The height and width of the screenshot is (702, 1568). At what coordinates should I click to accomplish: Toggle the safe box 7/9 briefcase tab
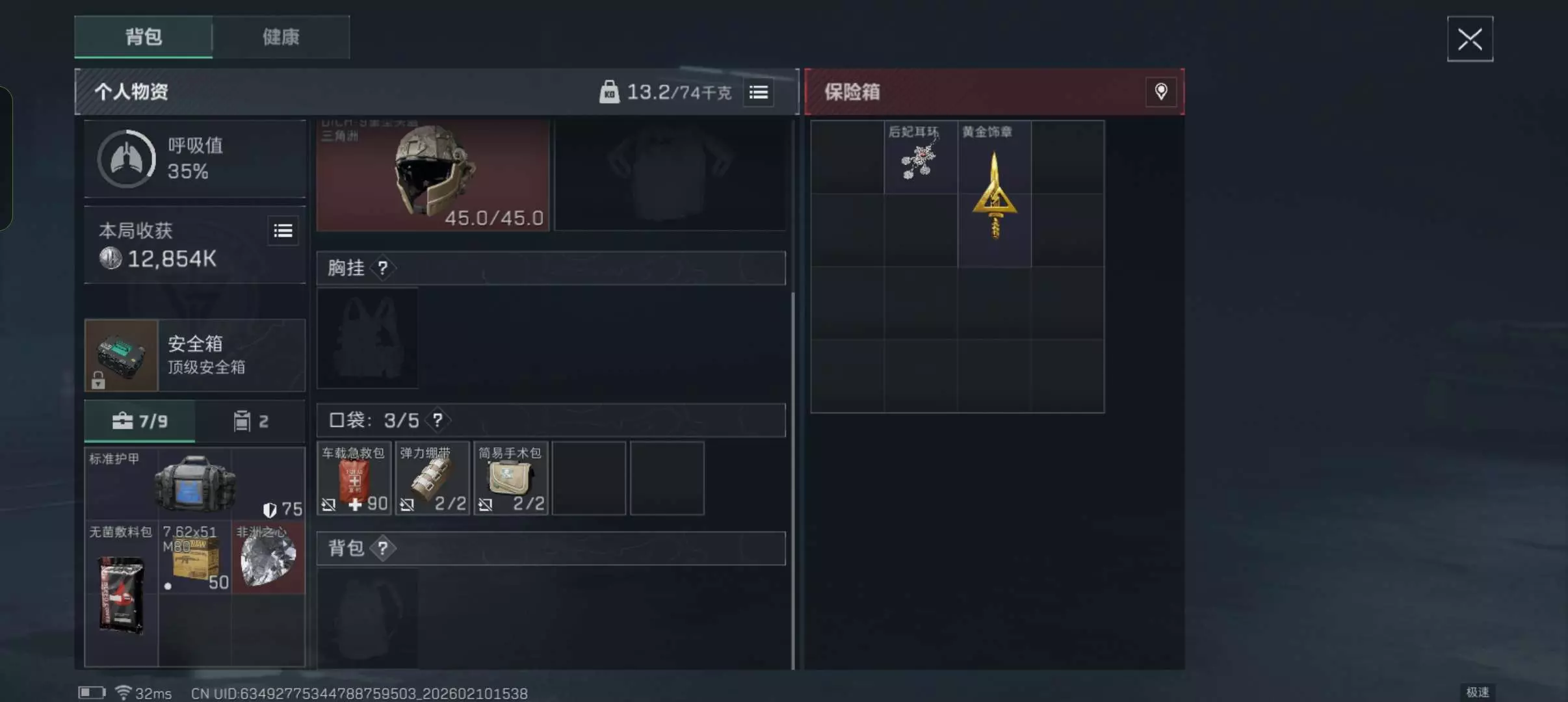140,421
